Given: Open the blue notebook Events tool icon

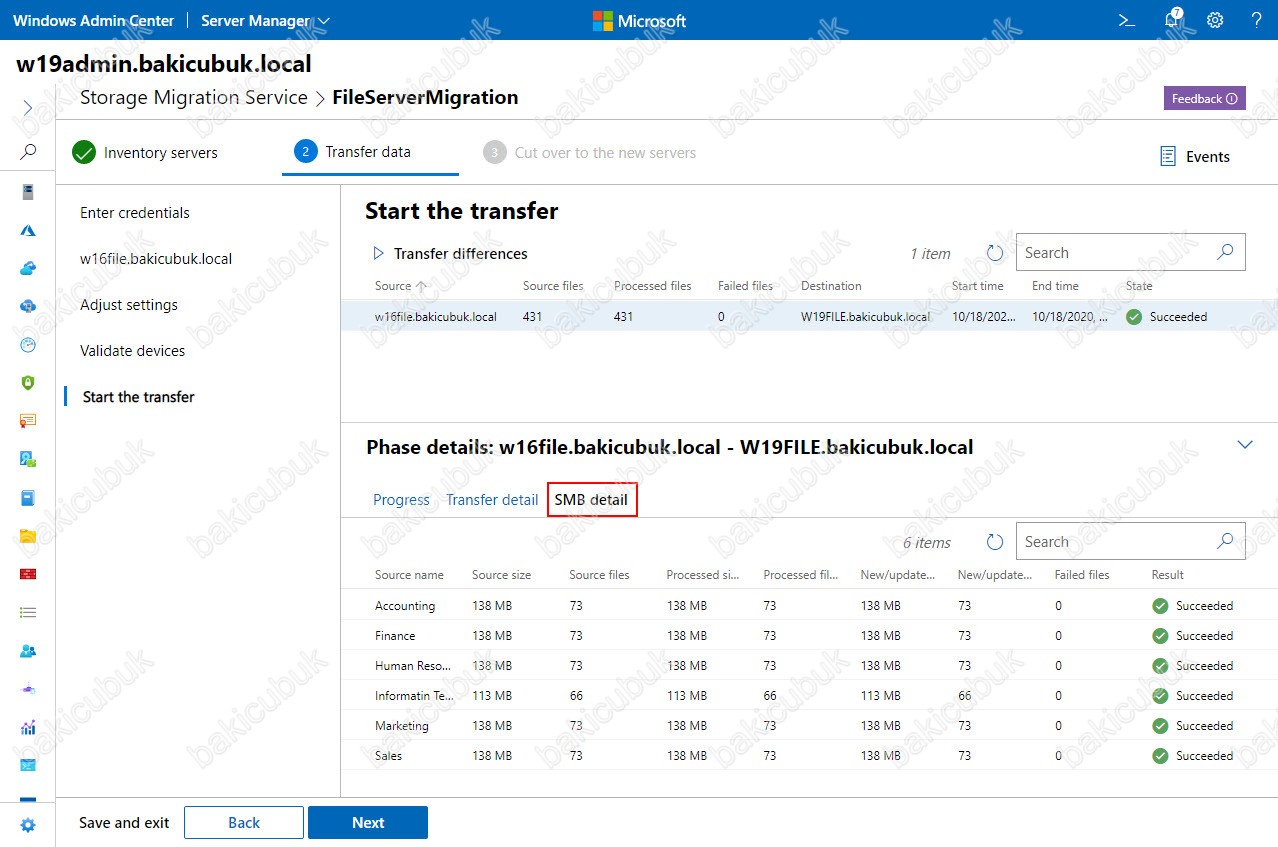Looking at the screenshot, I should pyautogui.click(x=28, y=497).
